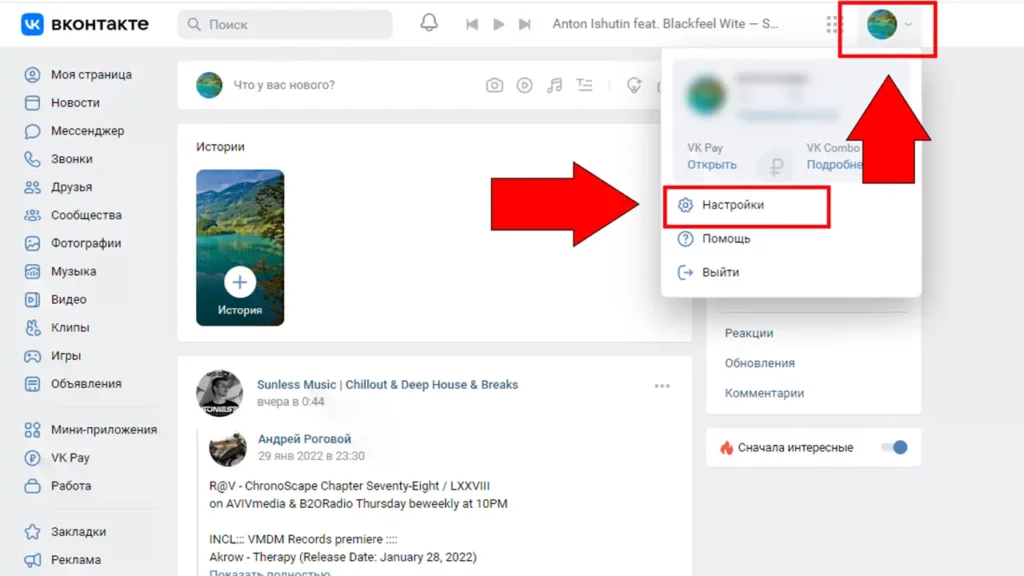Expand post with Показать полностью

click(269, 572)
